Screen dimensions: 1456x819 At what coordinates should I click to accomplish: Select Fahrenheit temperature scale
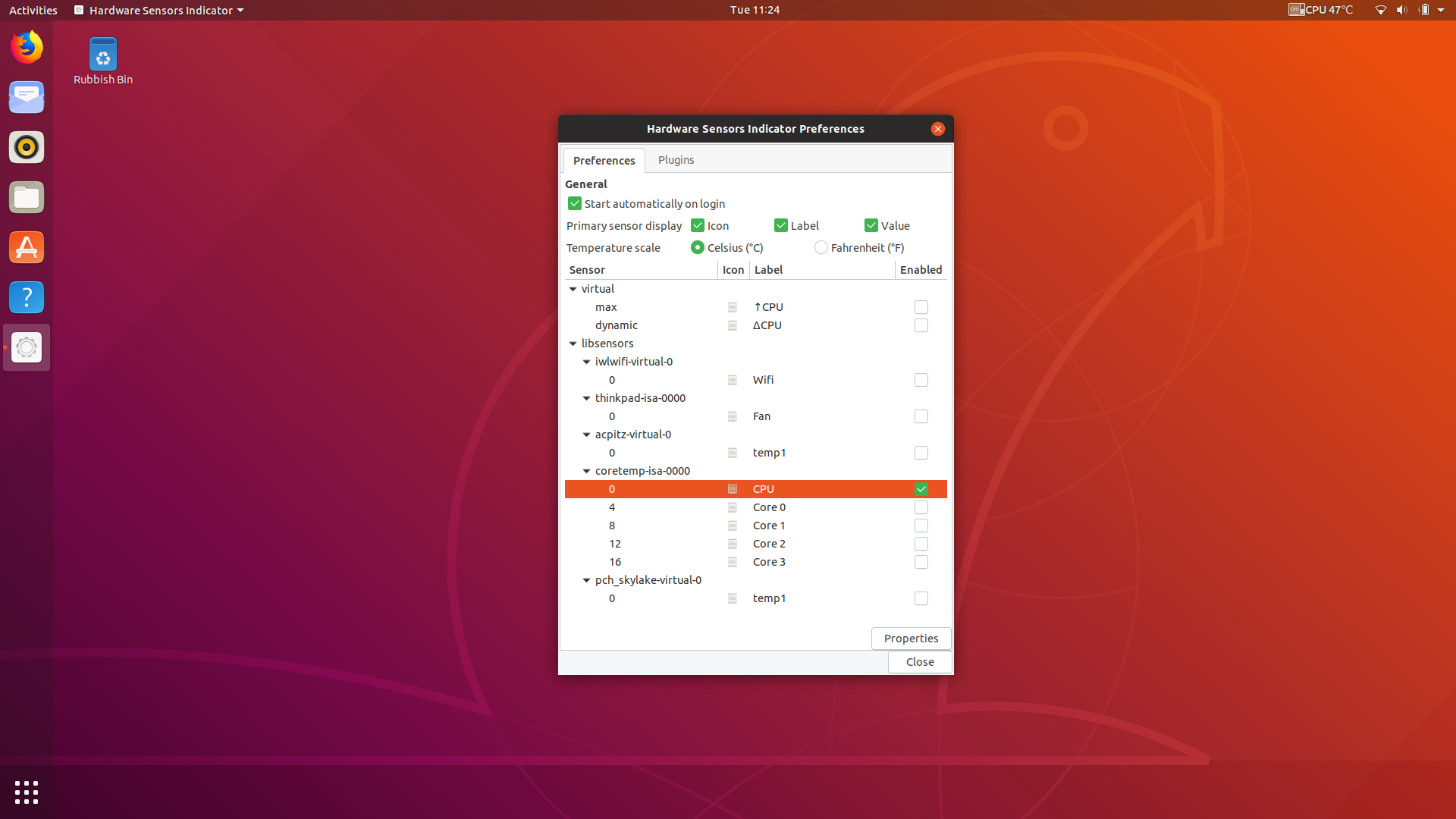[x=821, y=247]
